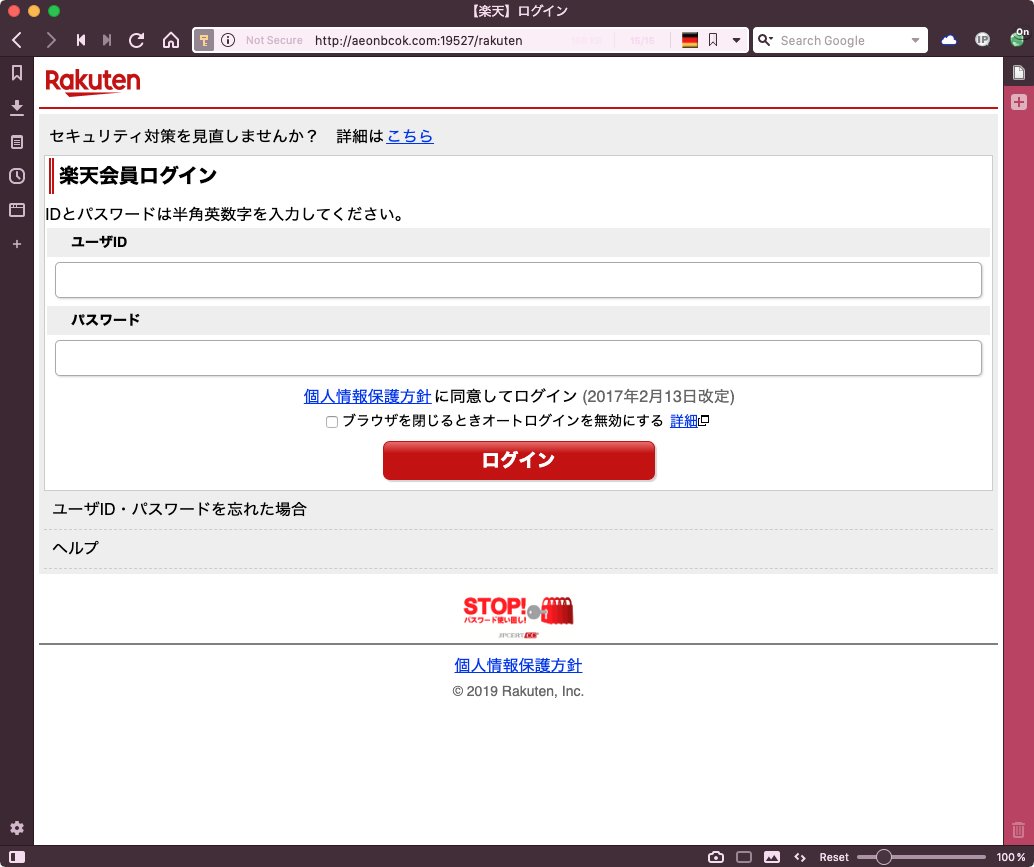Image resolution: width=1034 pixels, height=867 pixels.
Task: Bookmark this page from the address bar
Action: (713, 40)
